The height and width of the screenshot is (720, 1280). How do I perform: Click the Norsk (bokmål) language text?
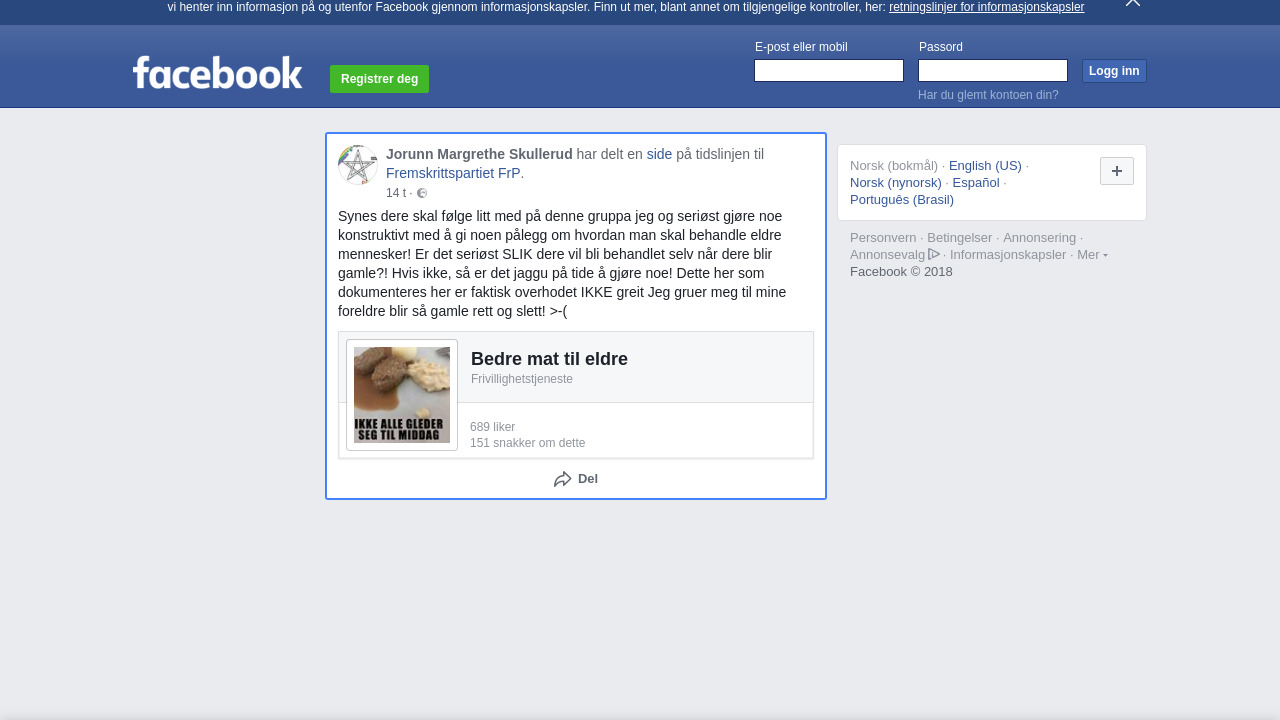point(894,166)
